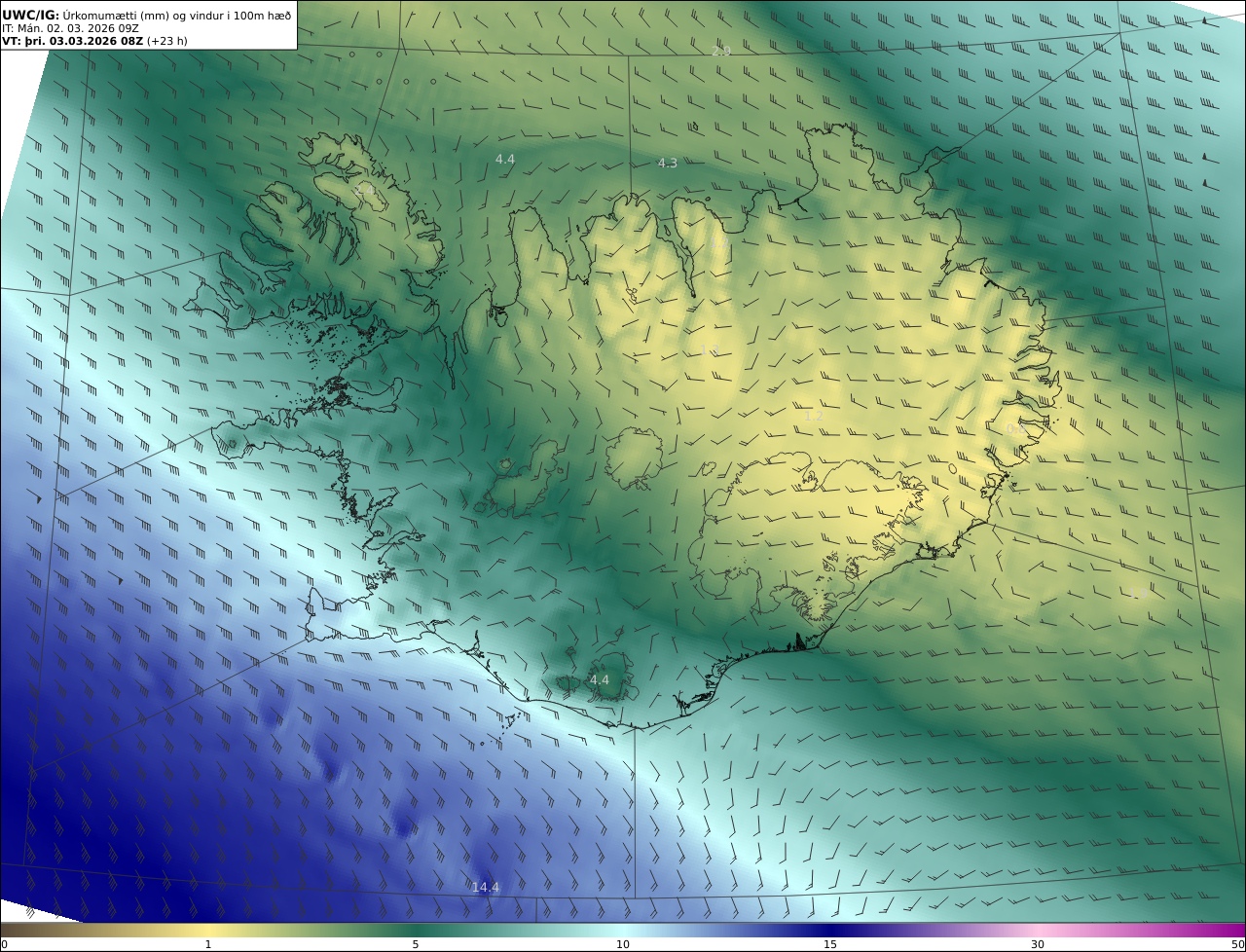Click the "2.9" value label on the map

tap(720, 51)
